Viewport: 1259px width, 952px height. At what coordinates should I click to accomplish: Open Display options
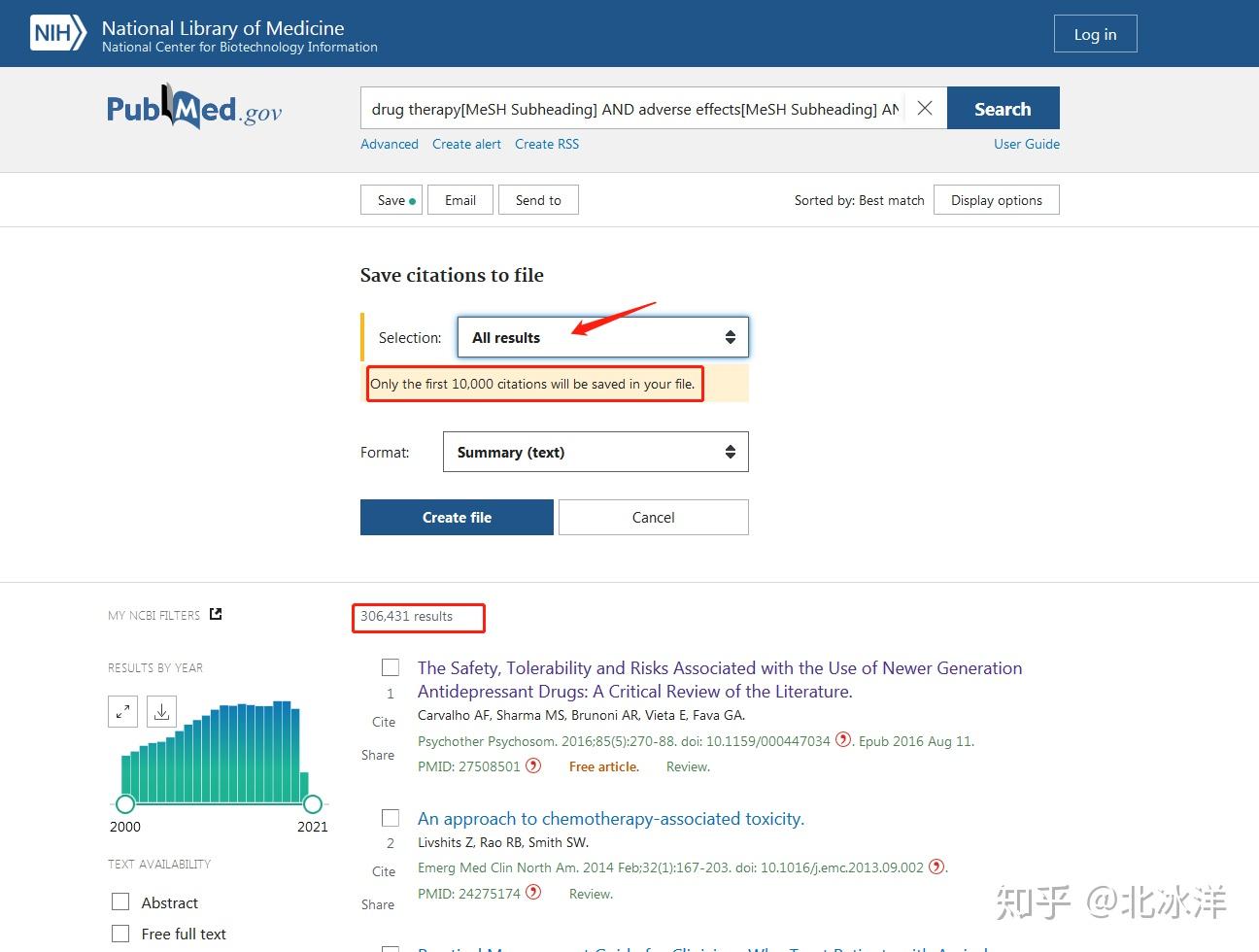pyautogui.click(x=996, y=199)
